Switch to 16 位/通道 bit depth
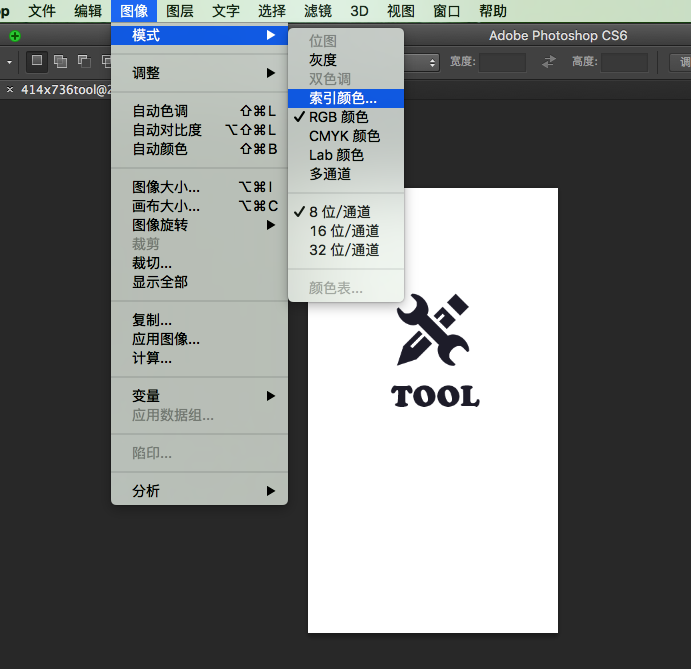Viewport: 691px width, 669px height. (x=343, y=231)
